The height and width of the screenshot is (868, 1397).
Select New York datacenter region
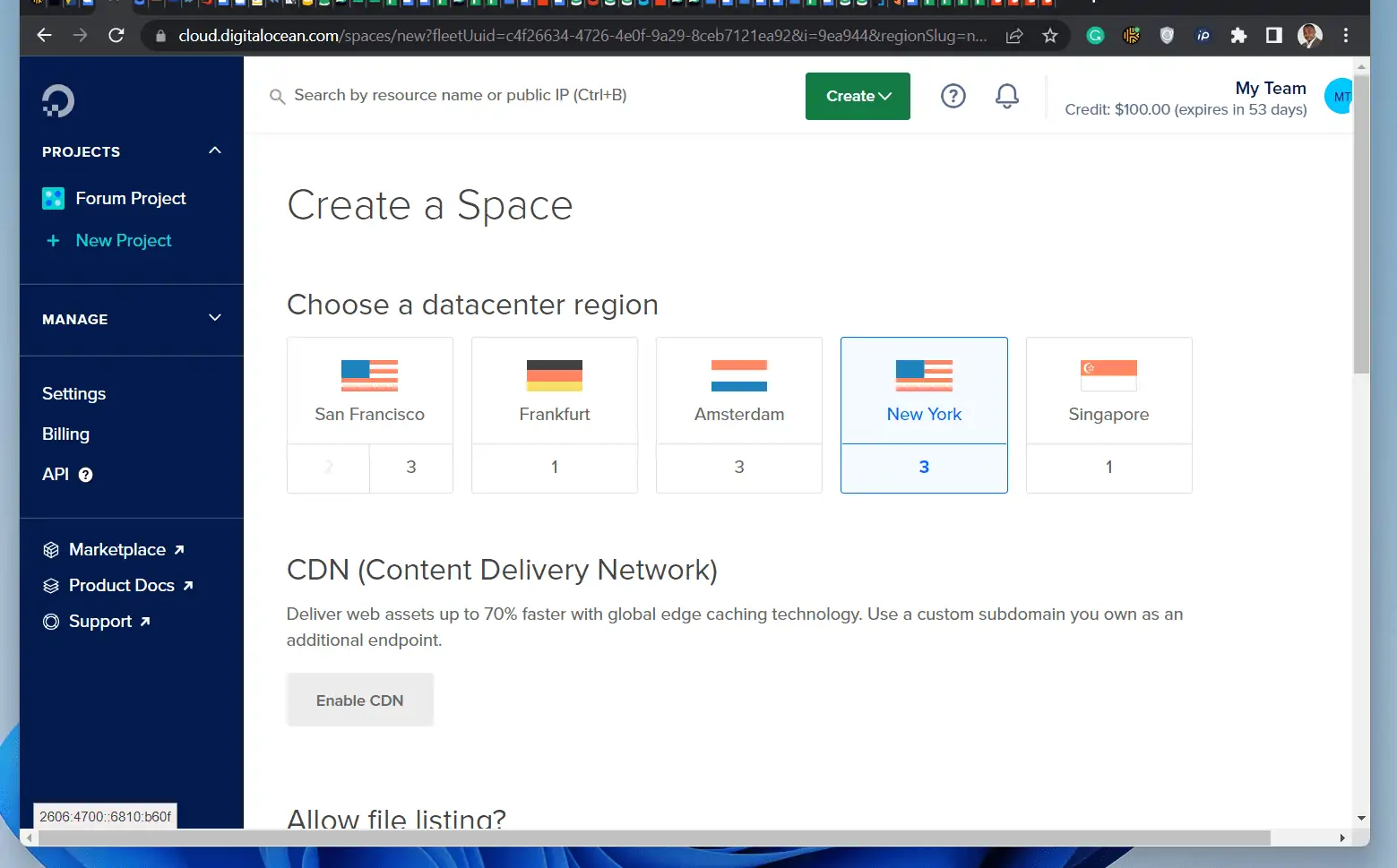(x=924, y=391)
